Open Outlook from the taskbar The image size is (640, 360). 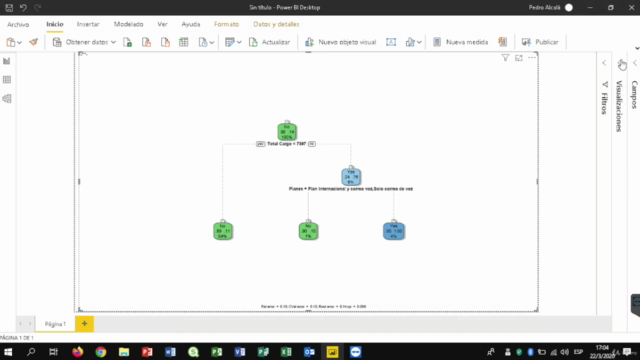(x=309, y=352)
